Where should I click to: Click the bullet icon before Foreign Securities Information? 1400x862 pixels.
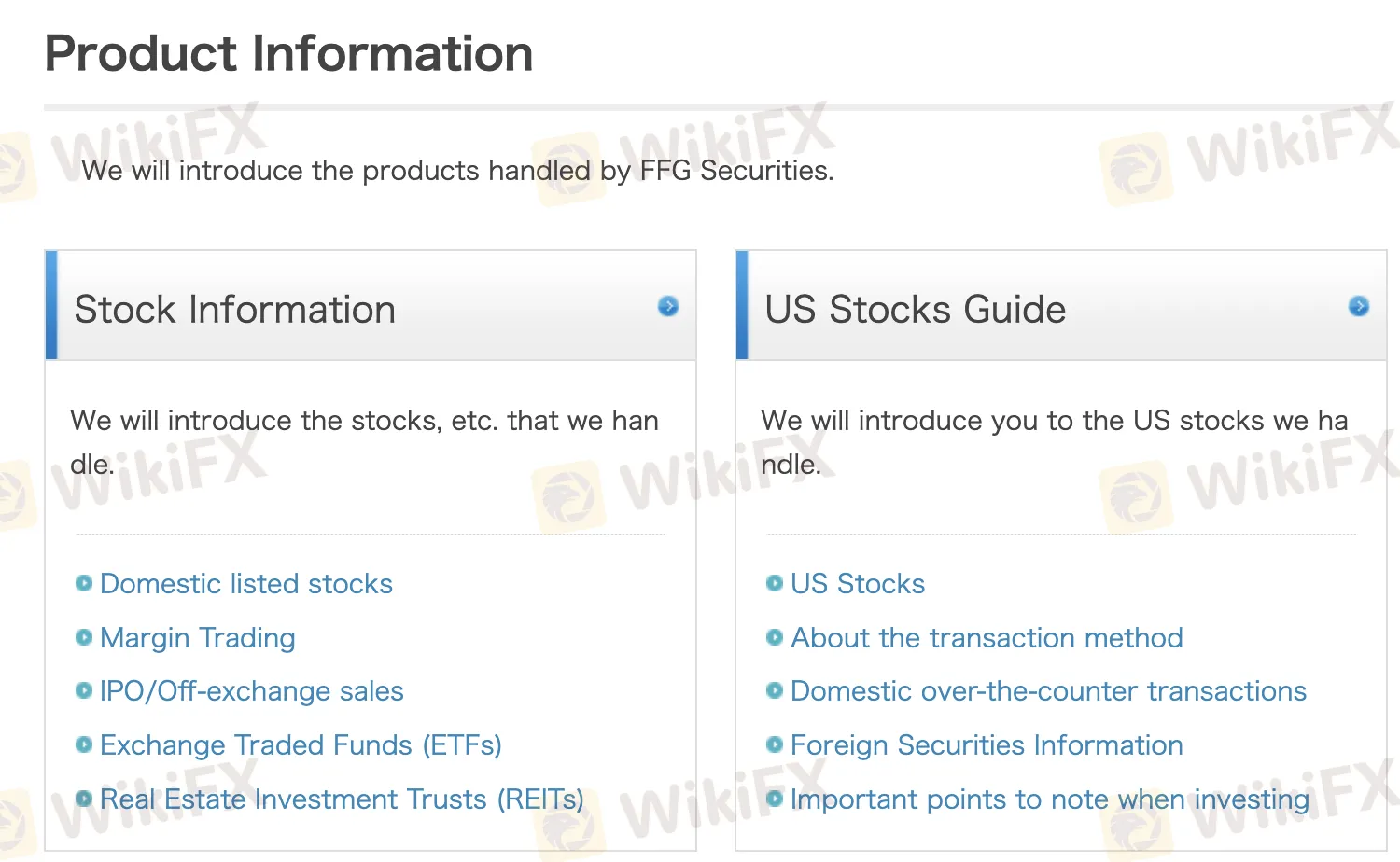[775, 744]
